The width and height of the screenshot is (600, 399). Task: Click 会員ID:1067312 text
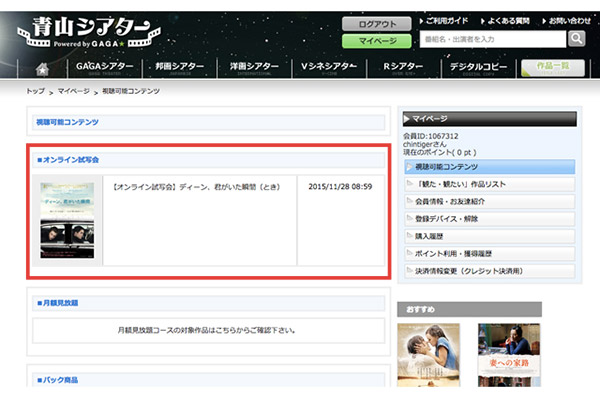pyautogui.click(x=430, y=136)
